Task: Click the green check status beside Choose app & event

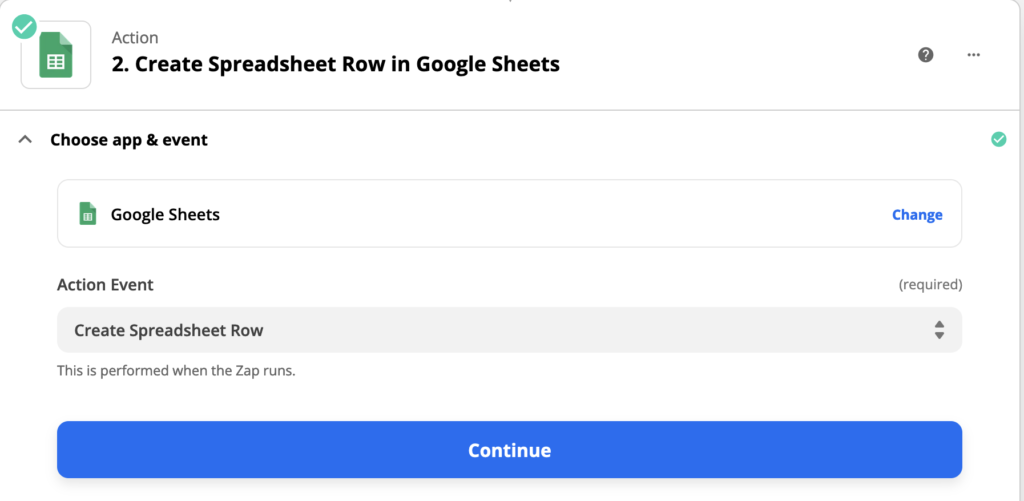Action: (x=999, y=139)
